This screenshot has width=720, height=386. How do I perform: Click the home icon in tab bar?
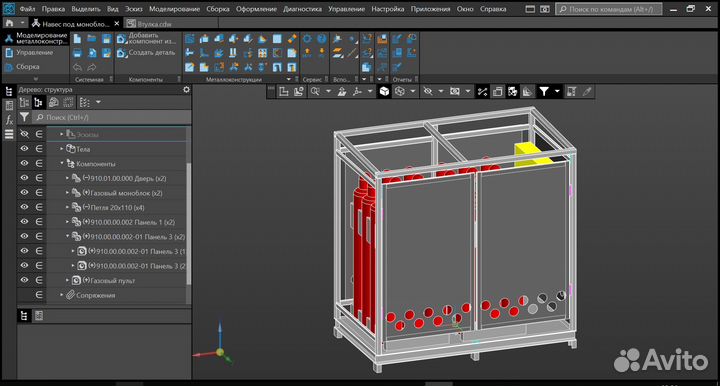pos(10,23)
